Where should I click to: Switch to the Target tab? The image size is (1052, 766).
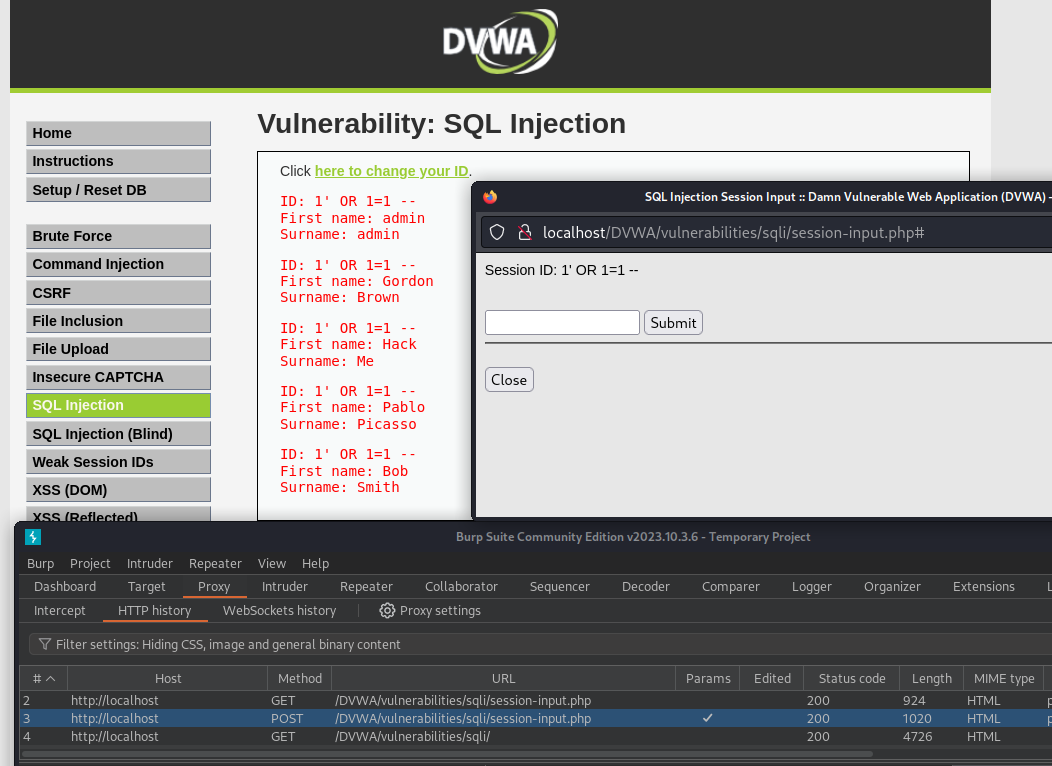[146, 587]
